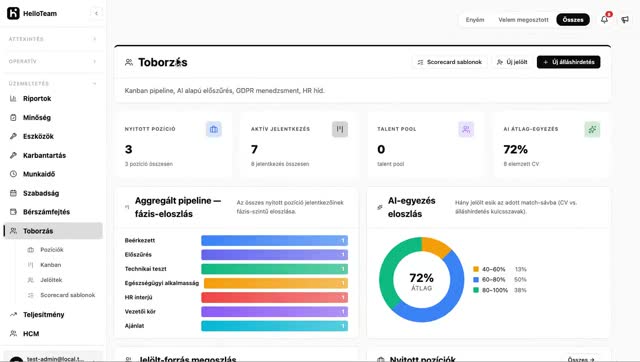
Task: Click the Nyitott pozíció card value 3
Action: click(129, 149)
